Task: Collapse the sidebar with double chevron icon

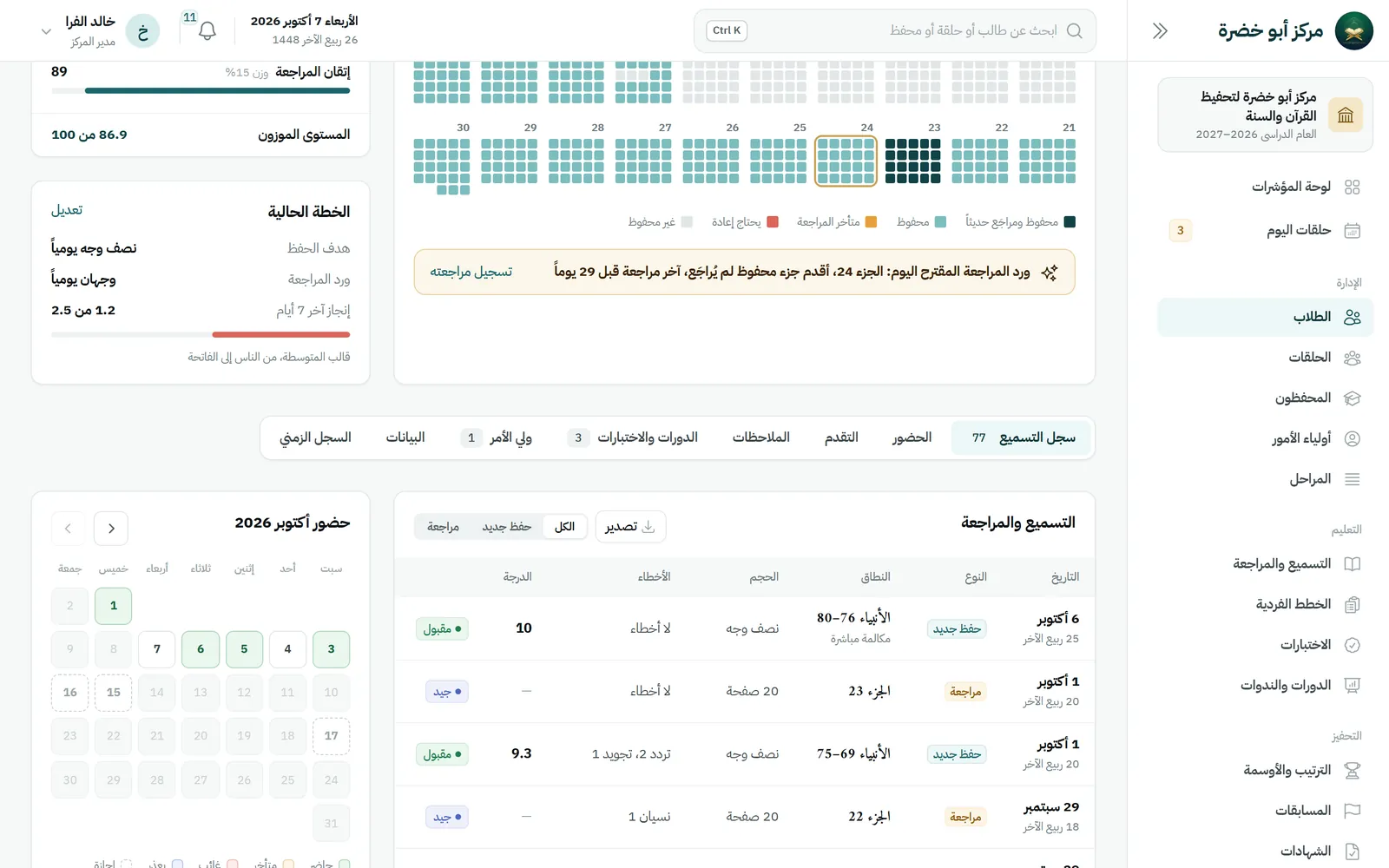Action: point(1160,31)
